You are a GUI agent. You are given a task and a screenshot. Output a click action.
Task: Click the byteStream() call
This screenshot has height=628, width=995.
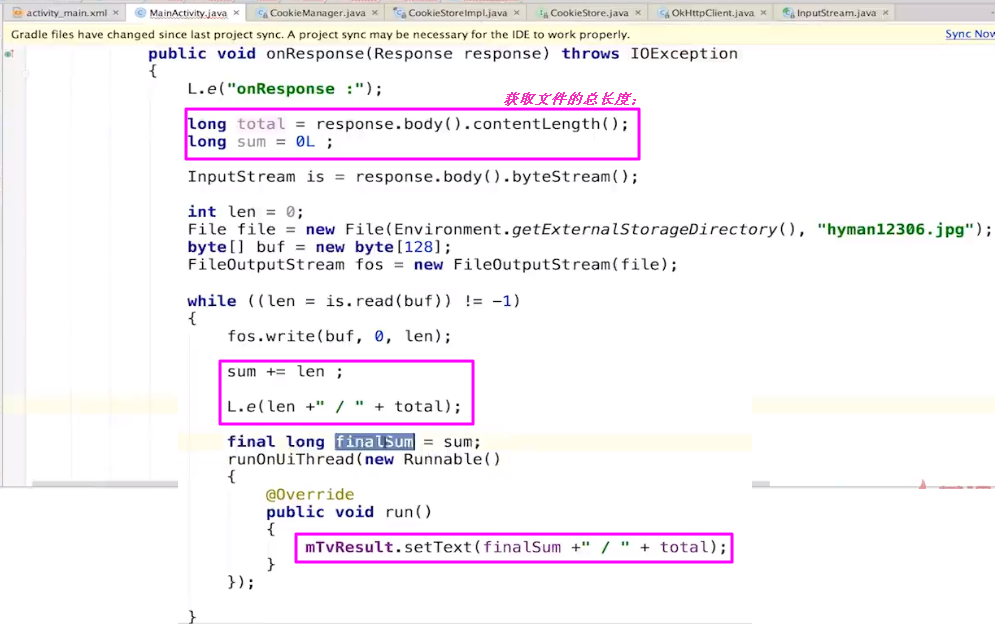click(x=570, y=176)
